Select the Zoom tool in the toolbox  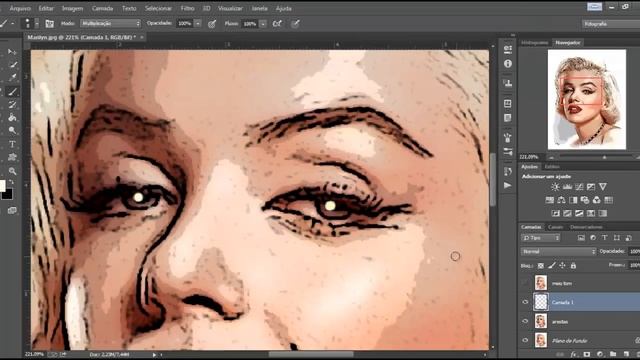[12, 171]
